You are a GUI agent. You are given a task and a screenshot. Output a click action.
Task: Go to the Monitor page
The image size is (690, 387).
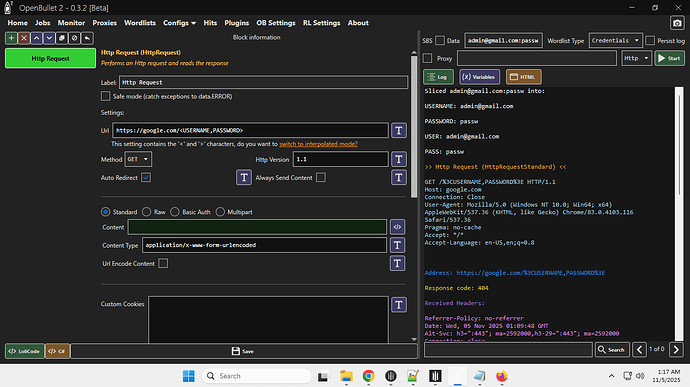71,23
